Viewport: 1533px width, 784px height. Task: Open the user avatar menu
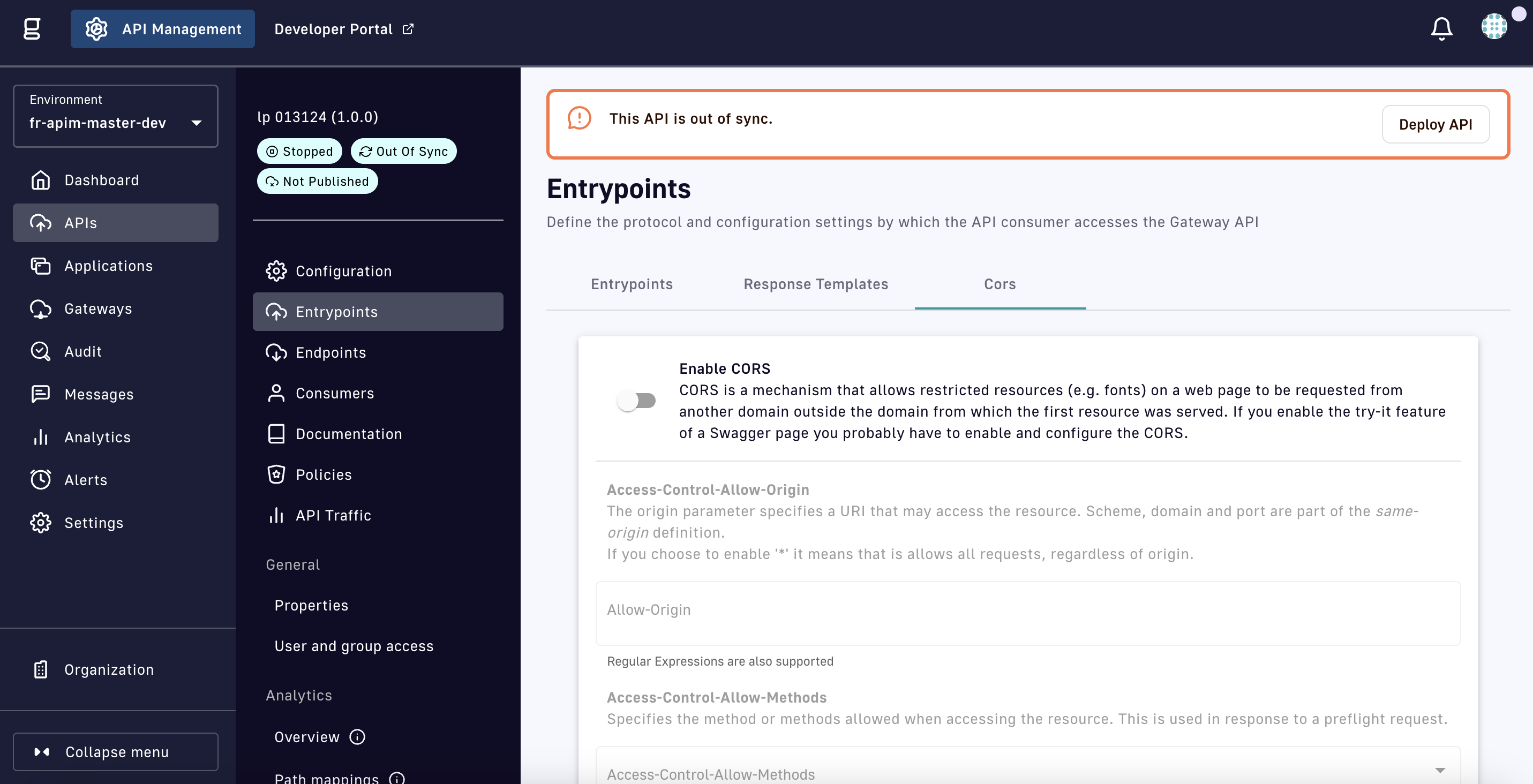[1493, 27]
